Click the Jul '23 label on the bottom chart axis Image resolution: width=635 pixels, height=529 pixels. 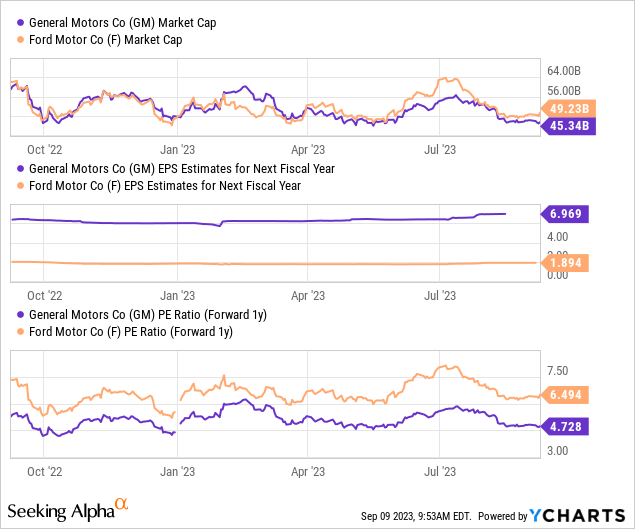[441, 468]
